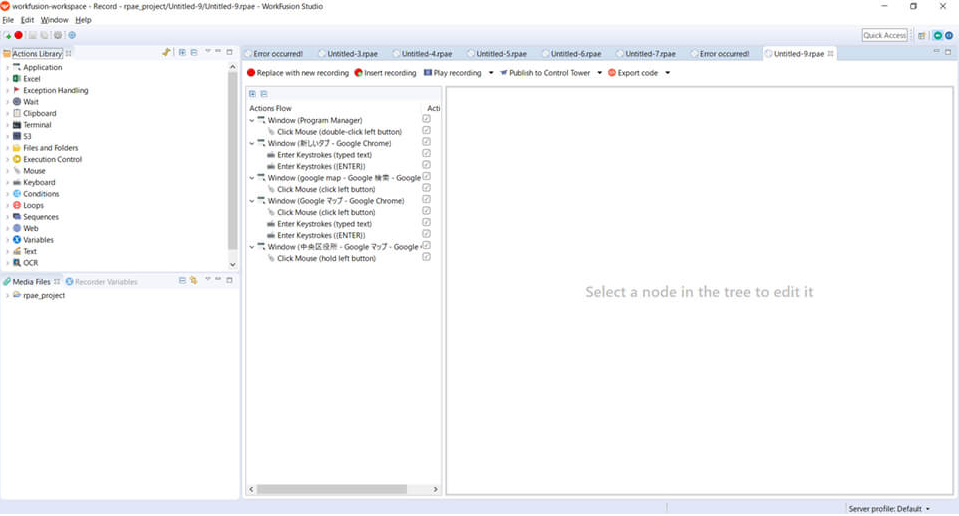Open the Play recording dropdown arrow
Image resolution: width=959 pixels, height=516 pixels.
coord(491,73)
